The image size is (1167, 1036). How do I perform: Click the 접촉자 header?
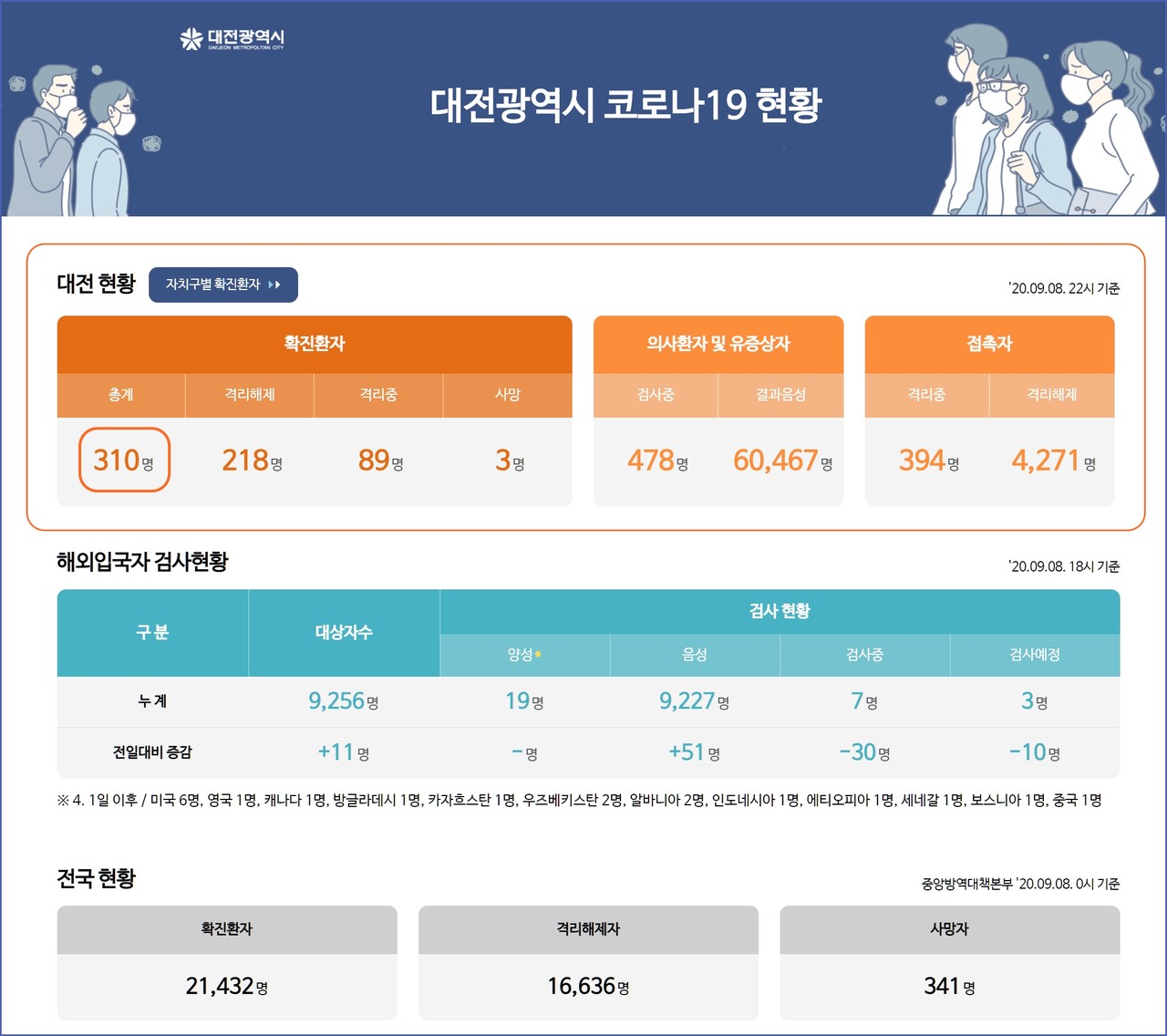point(989,344)
